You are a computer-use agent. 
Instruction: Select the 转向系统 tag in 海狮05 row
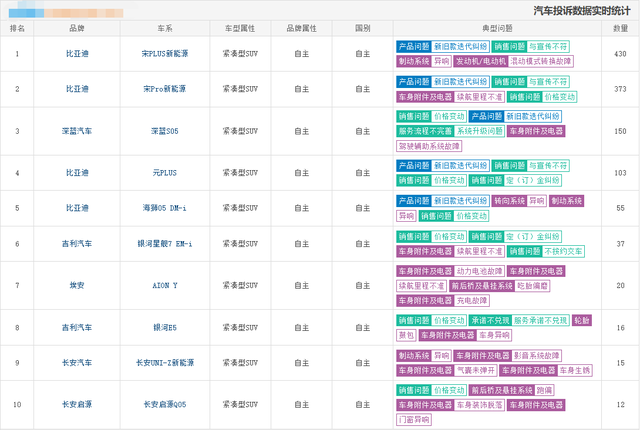pyautogui.click(x=509, y=201)
